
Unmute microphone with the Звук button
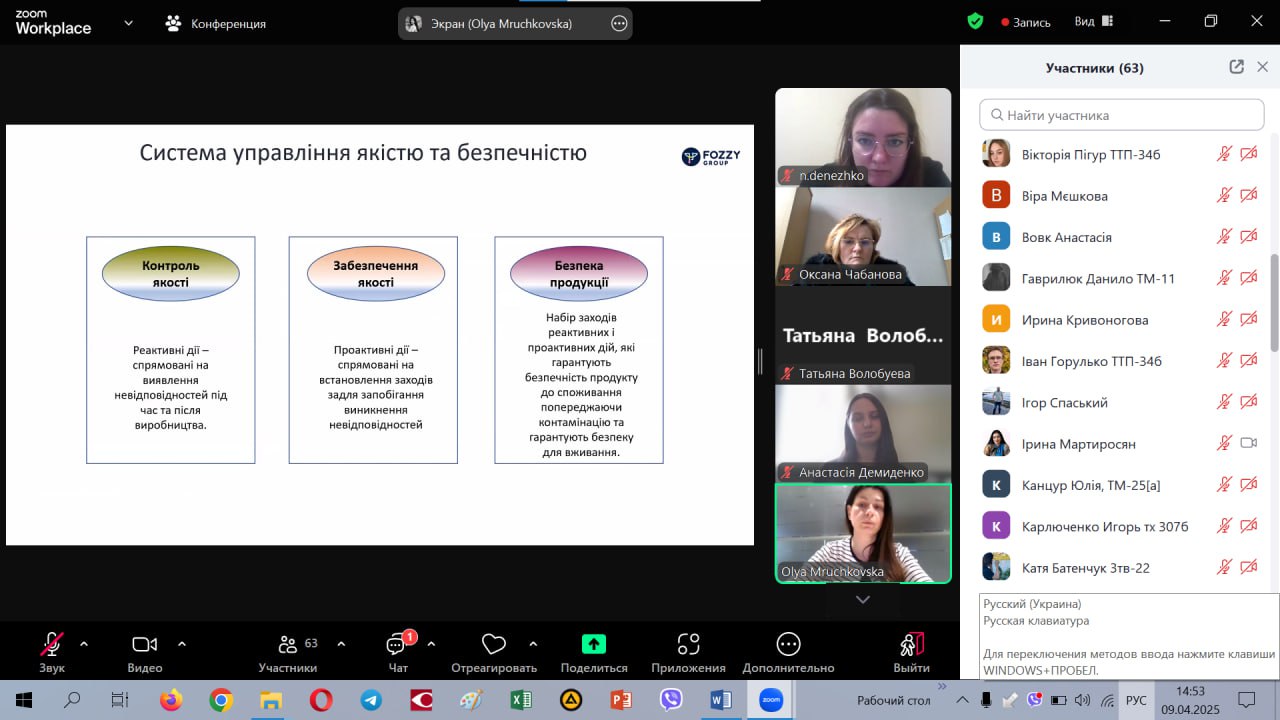pyautogui.click(x=52, y=652)
